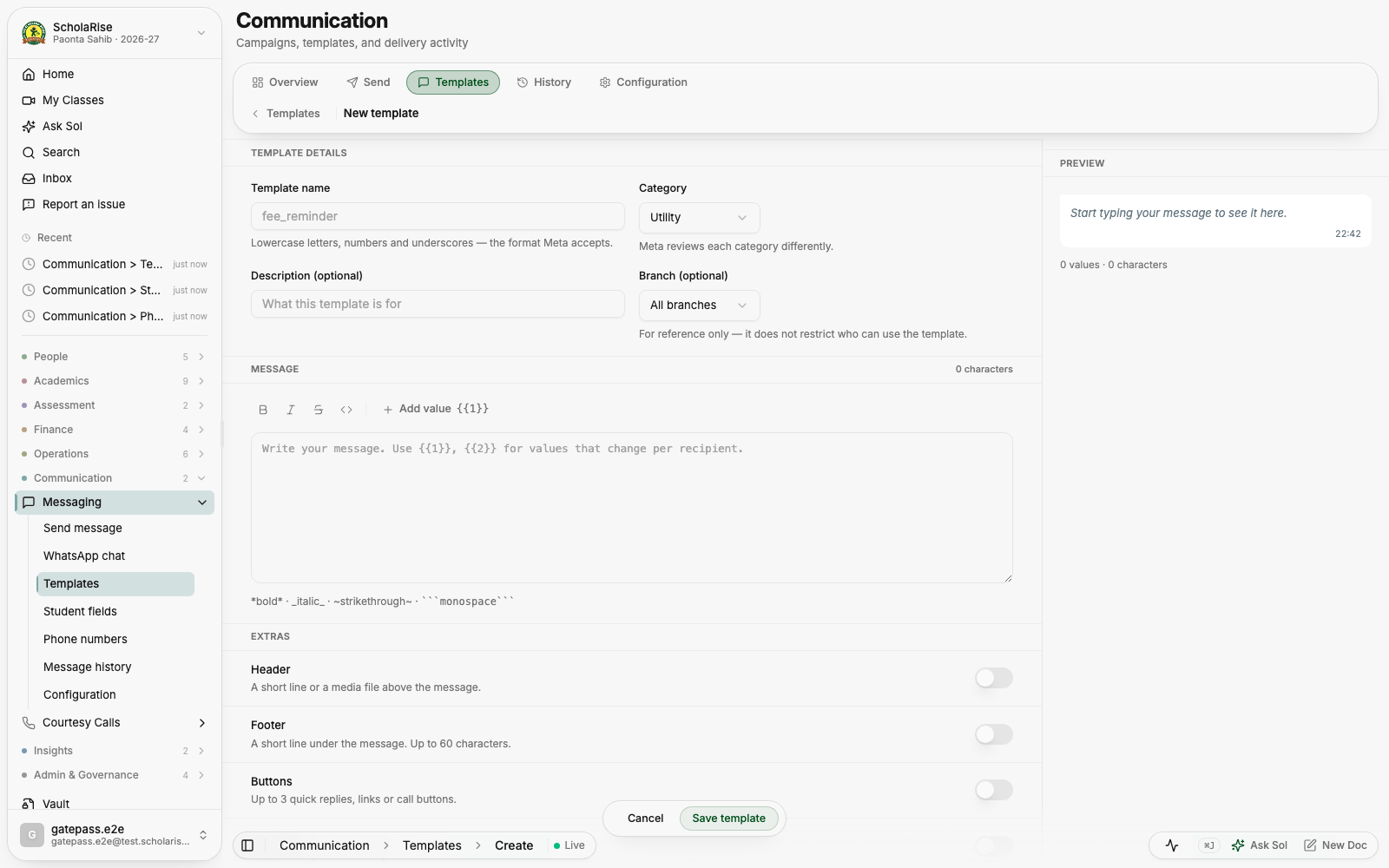Select the Templates tab
This screenshot has height=868, width=1389.
click(x=453, y=82)
